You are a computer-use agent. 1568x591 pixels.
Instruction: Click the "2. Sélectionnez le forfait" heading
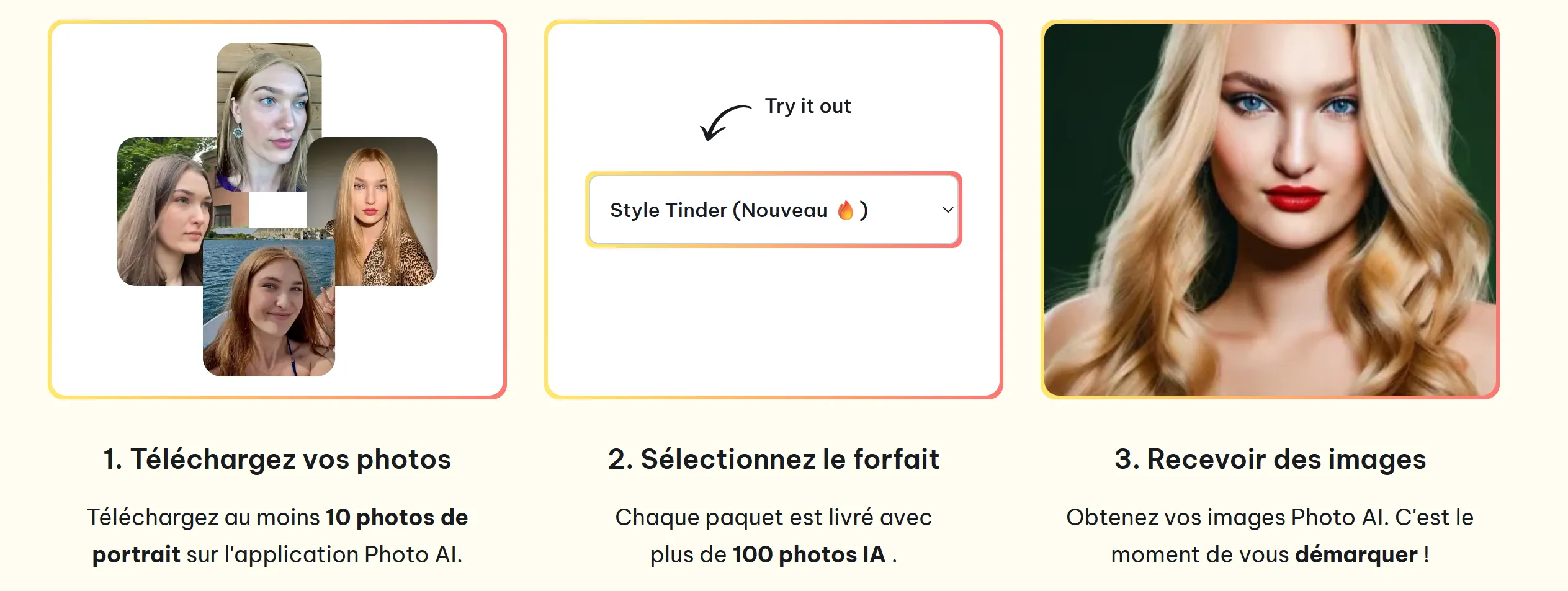click(774, 460)
